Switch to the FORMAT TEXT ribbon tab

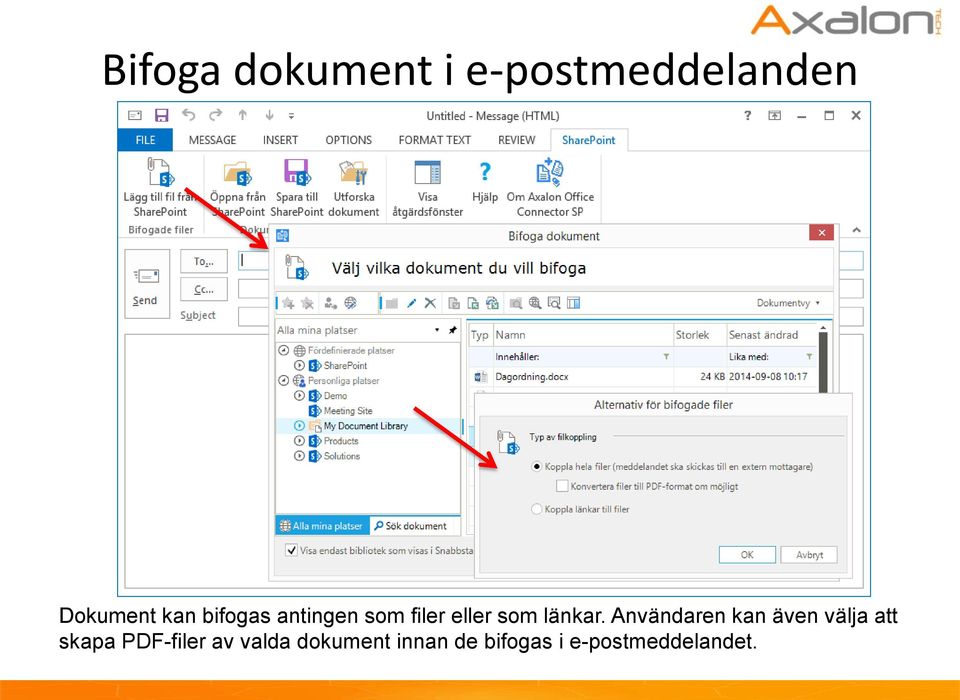pos(435,140)
